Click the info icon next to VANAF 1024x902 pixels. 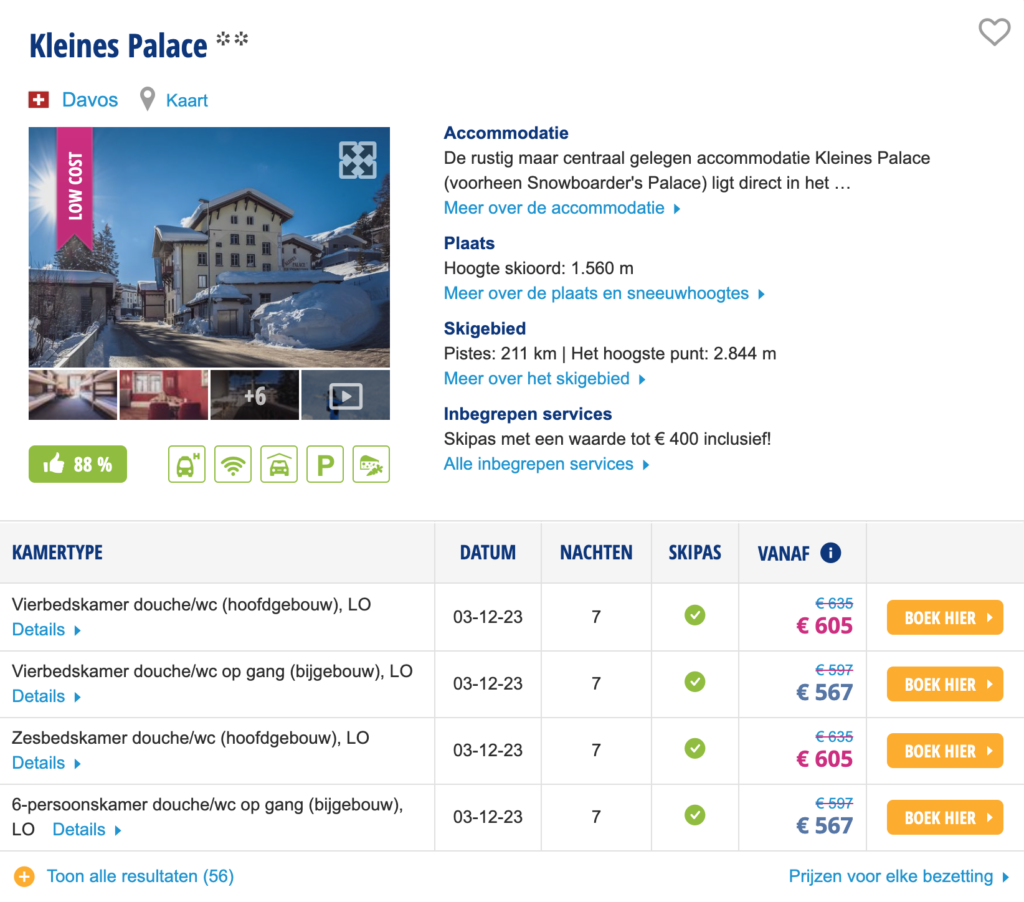tap(830, 552)
